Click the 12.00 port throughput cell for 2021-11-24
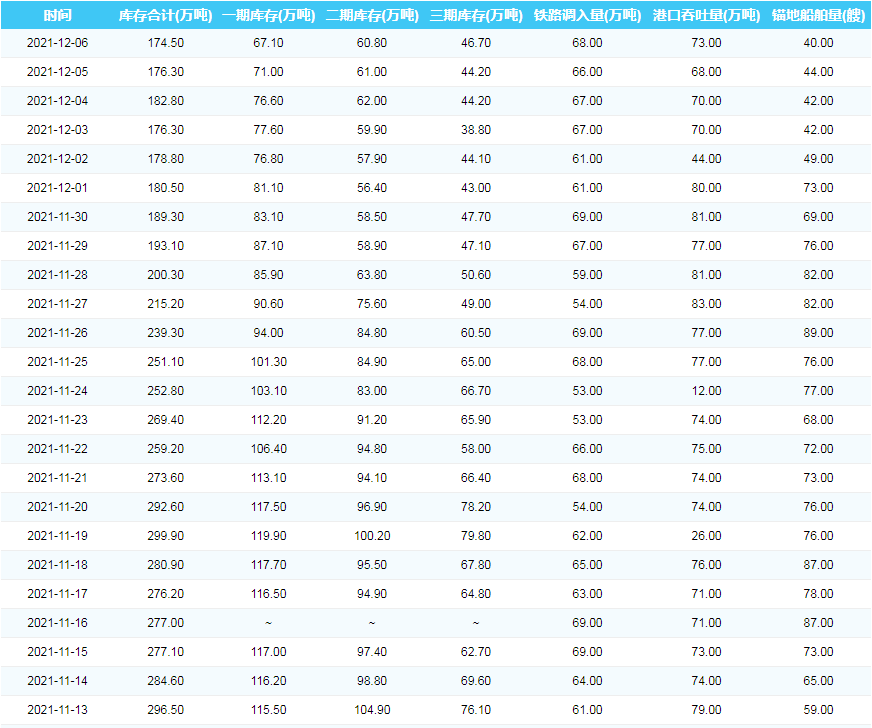872x728 pixels. [x=706, y=391]
